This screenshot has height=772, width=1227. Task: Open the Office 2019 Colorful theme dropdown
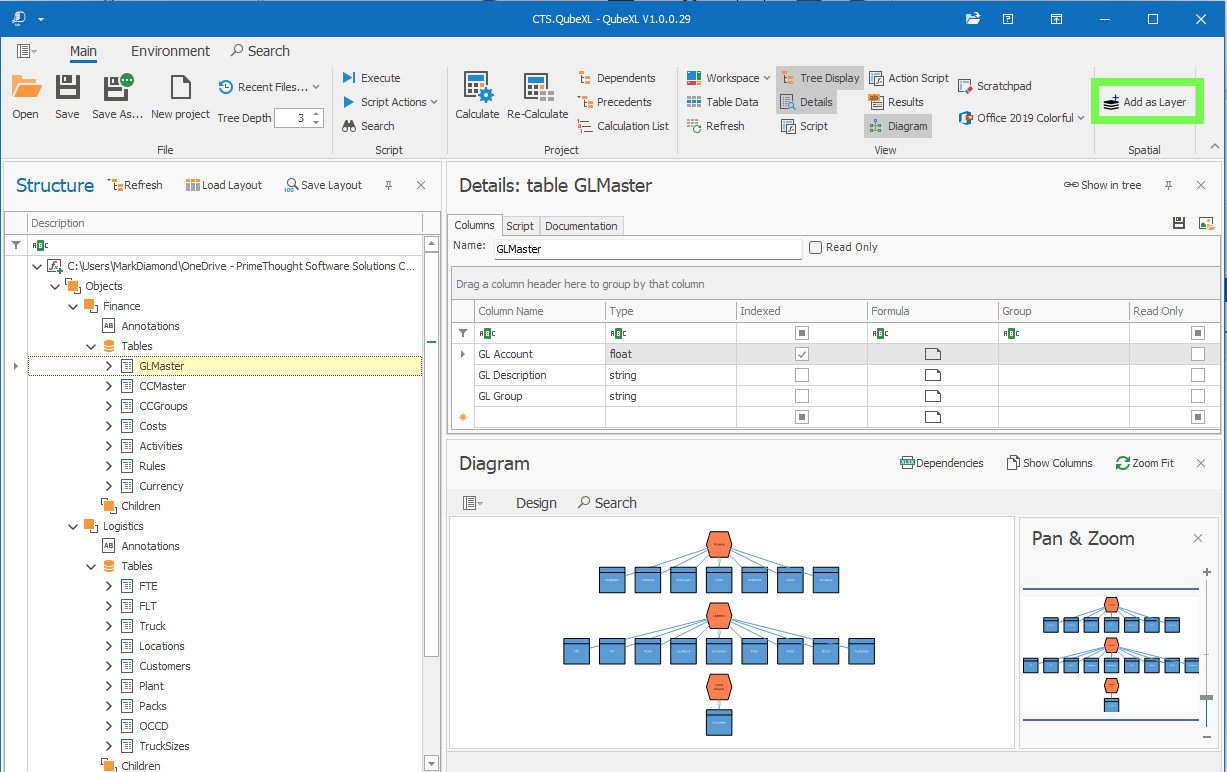(x=1023, y=118)
